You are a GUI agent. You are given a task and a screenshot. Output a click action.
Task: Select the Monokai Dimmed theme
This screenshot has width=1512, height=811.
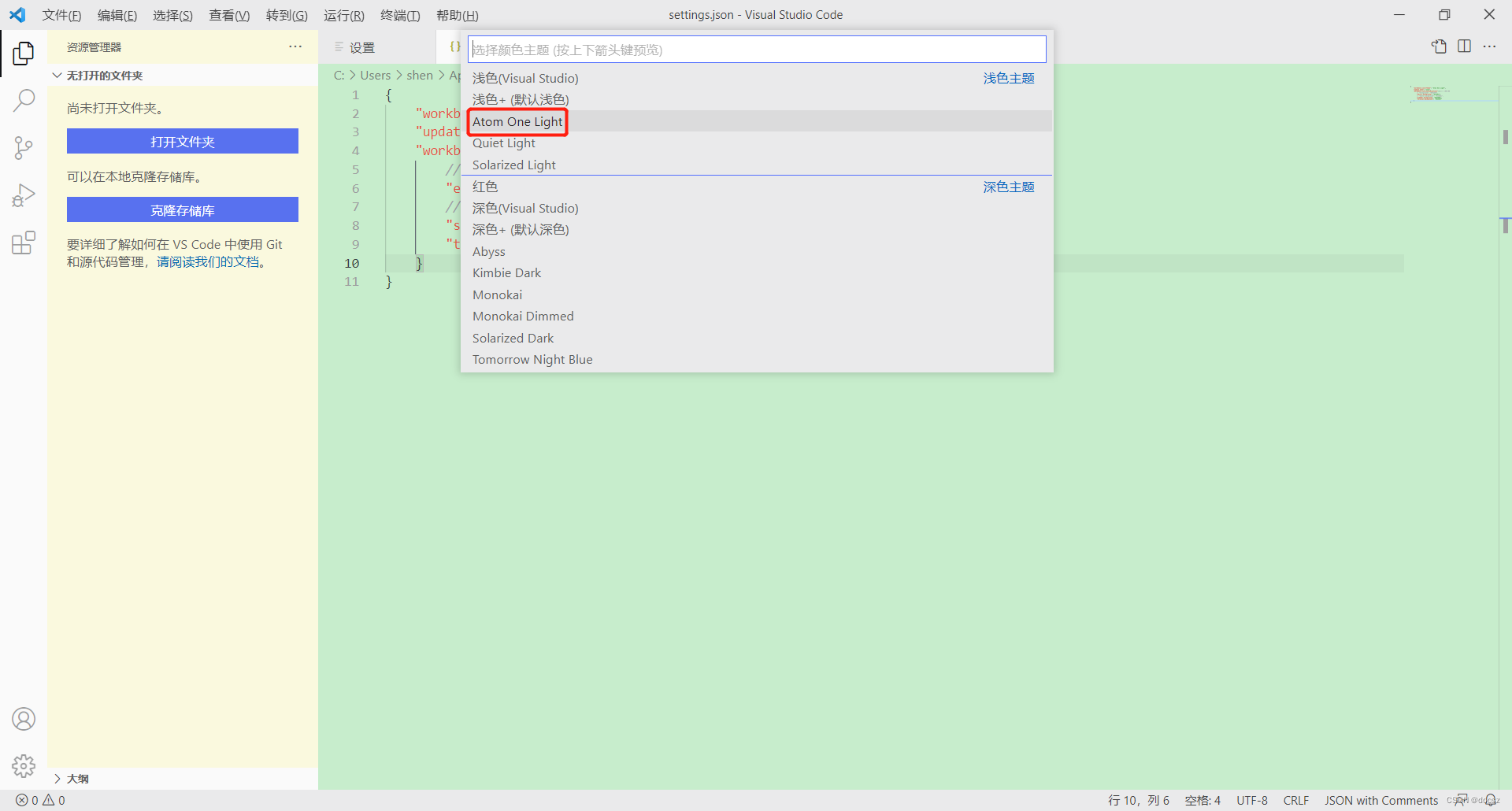[757, 316]
